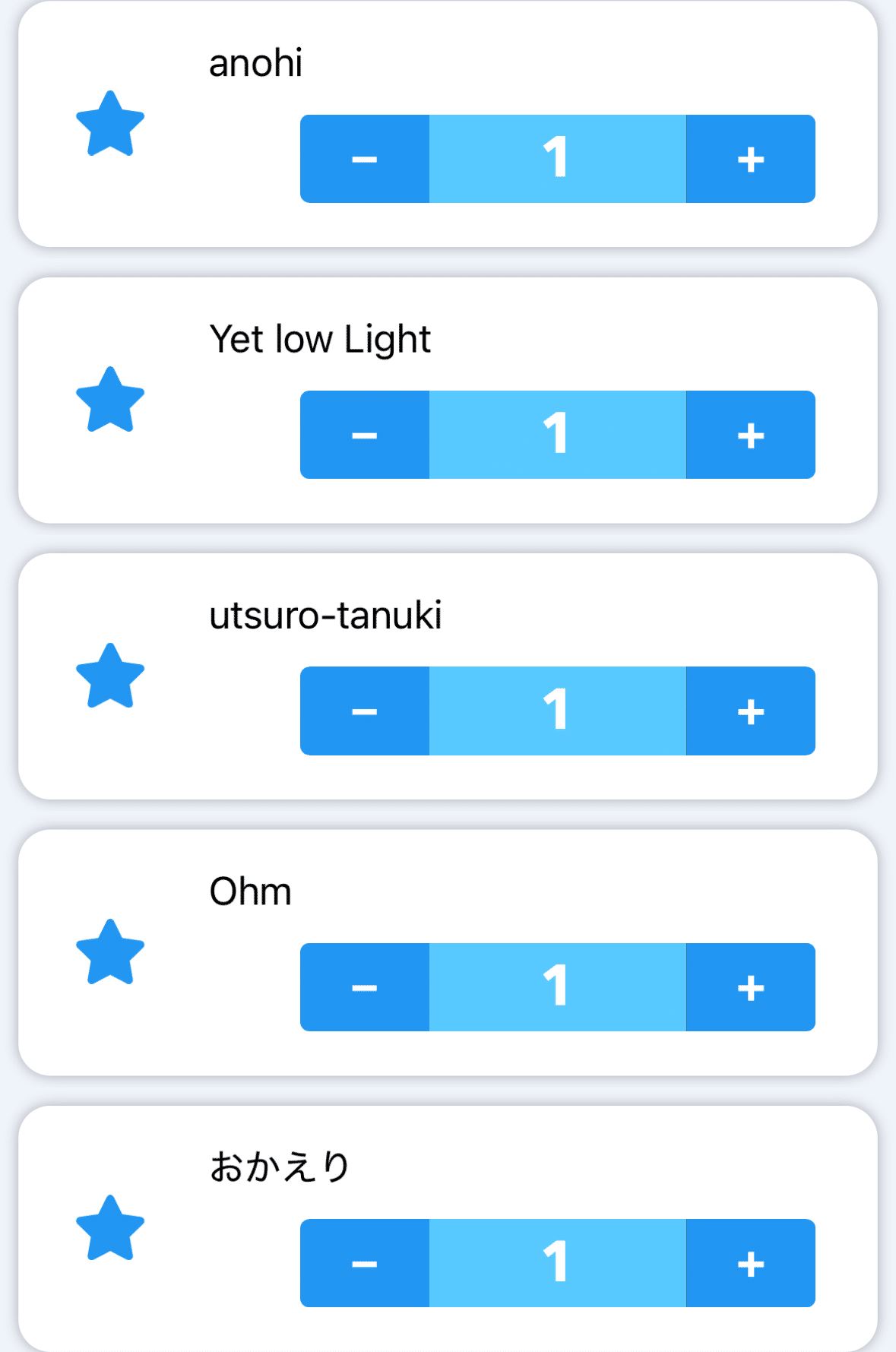The image size is (896, 1352).
Task: Toggle the favorite star for anohi
Action: click(x=110, y=124)
